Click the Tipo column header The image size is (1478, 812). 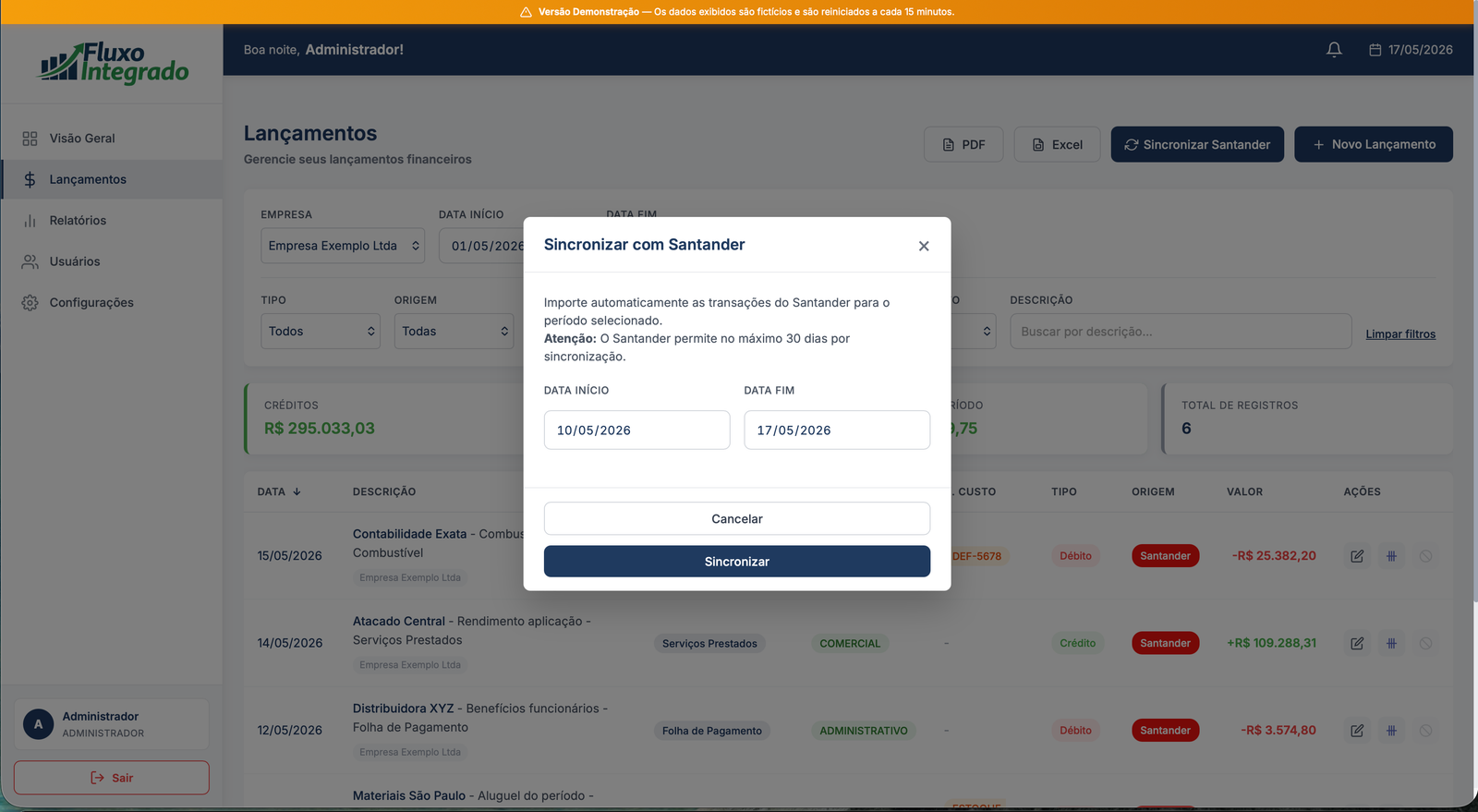(x=1064, y=492)
